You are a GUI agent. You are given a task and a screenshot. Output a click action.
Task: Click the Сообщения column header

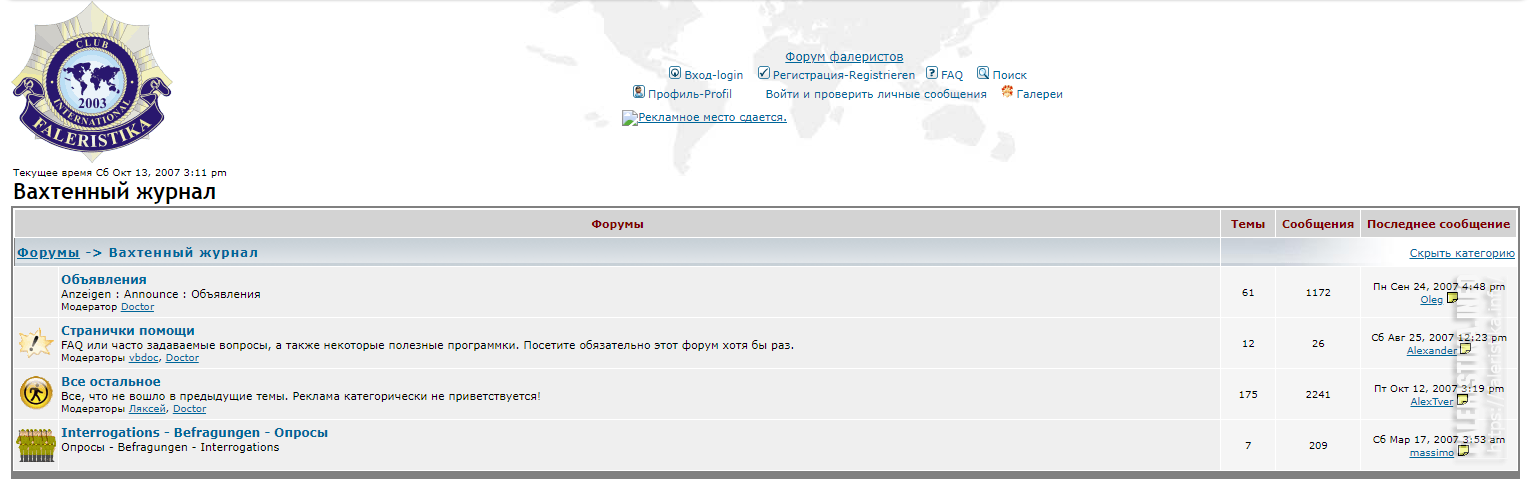coord(1318,224)
